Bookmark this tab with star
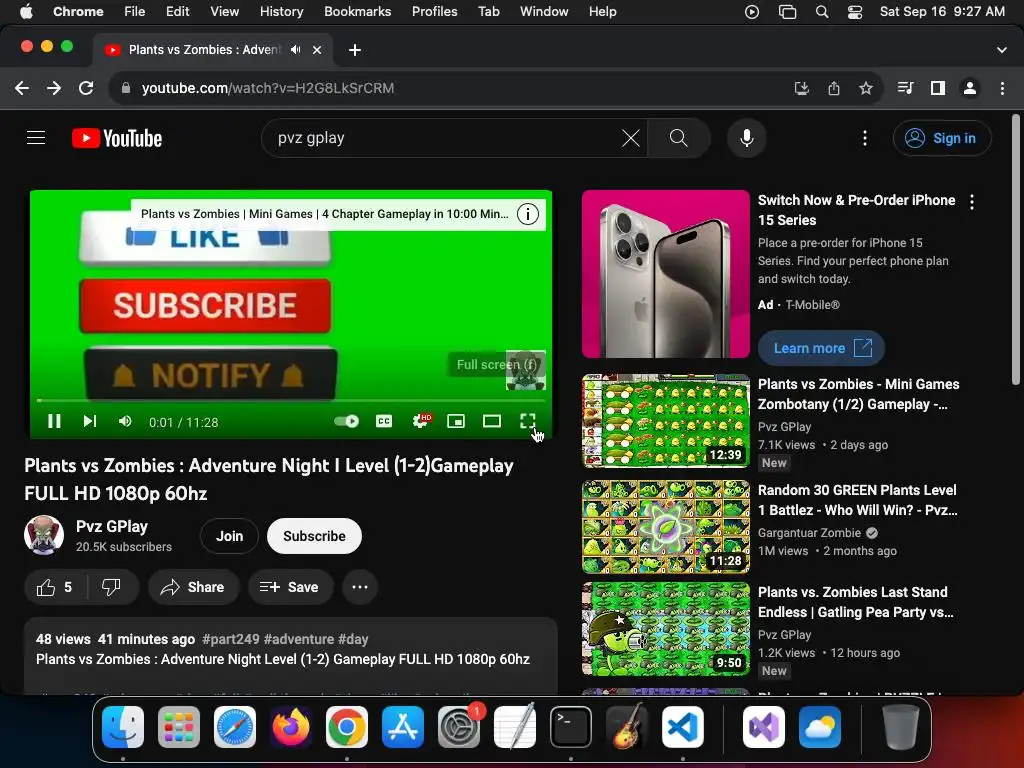1024x768 pixels. [x=866, y=88]
